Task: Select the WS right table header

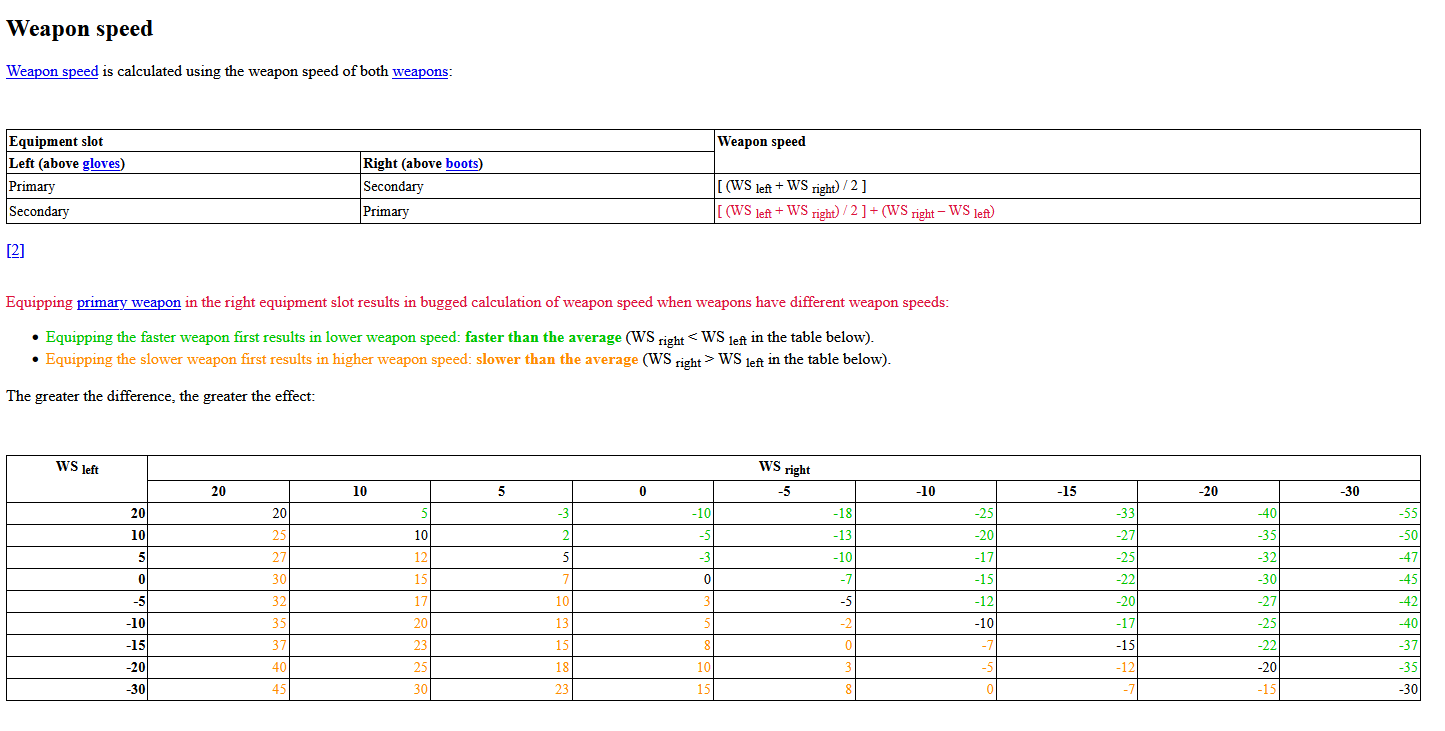Action: (x=784, y=468)
